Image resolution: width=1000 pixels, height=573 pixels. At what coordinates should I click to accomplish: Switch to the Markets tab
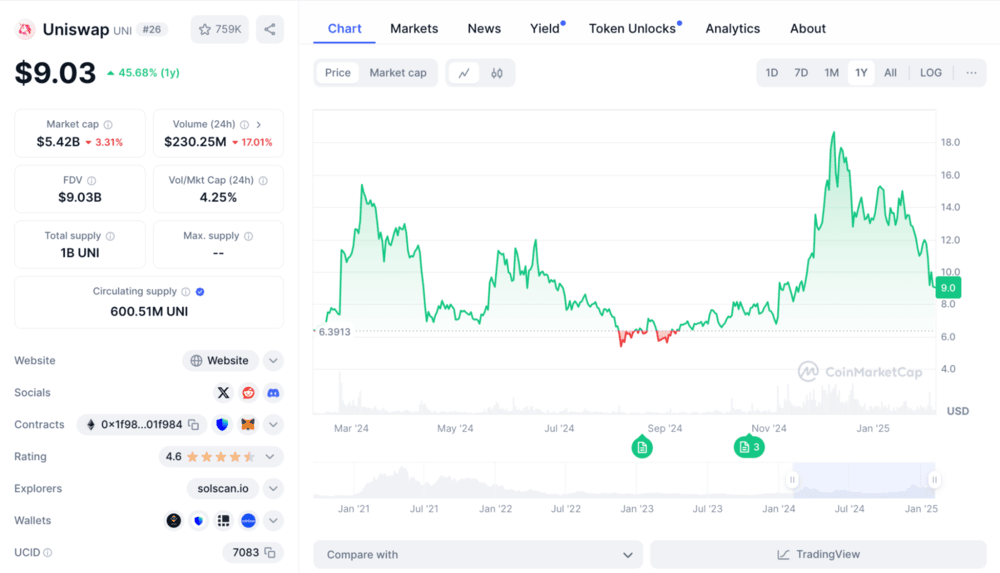click(414, 28)
